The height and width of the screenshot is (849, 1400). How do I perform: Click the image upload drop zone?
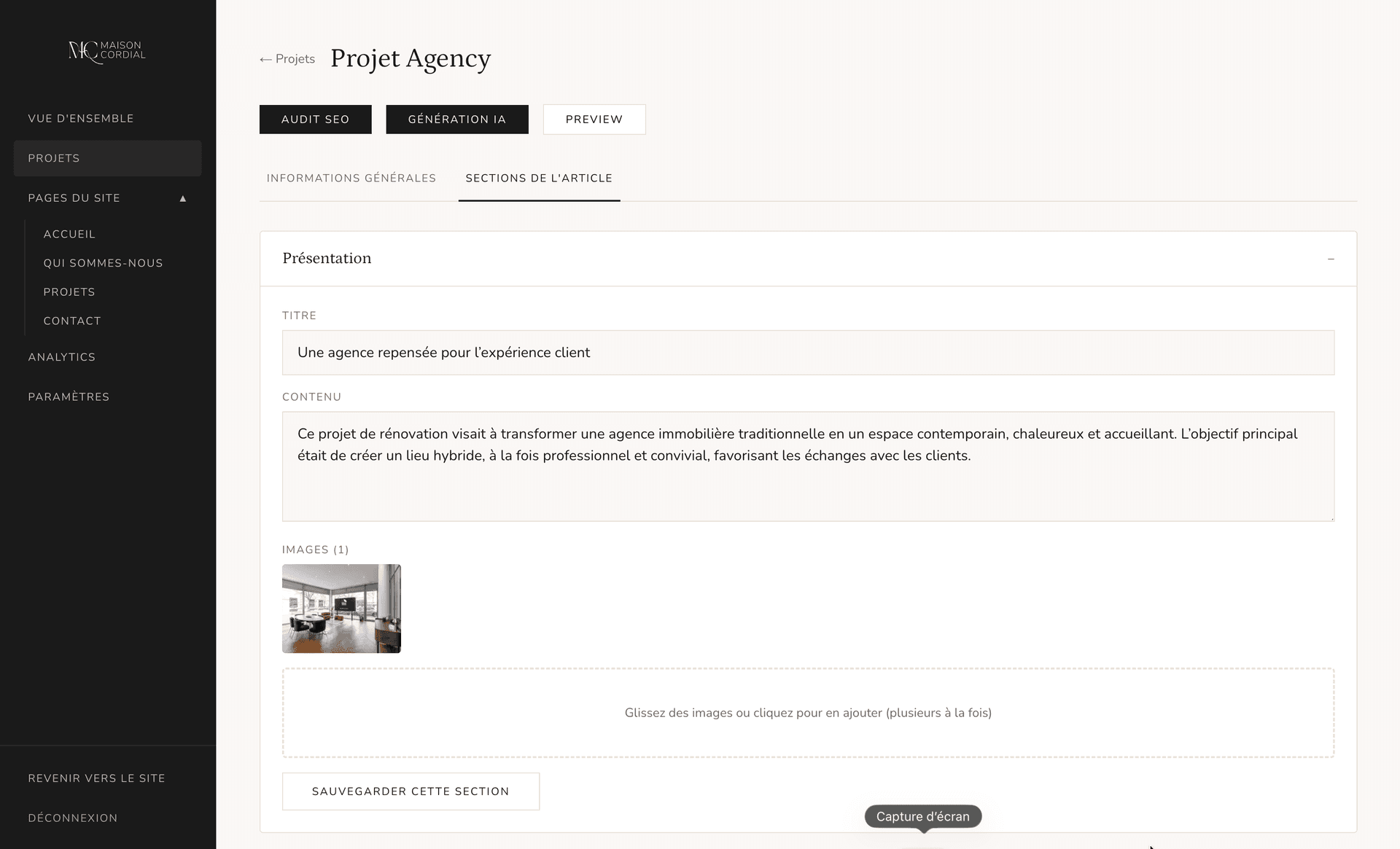(x=808, y=713)
